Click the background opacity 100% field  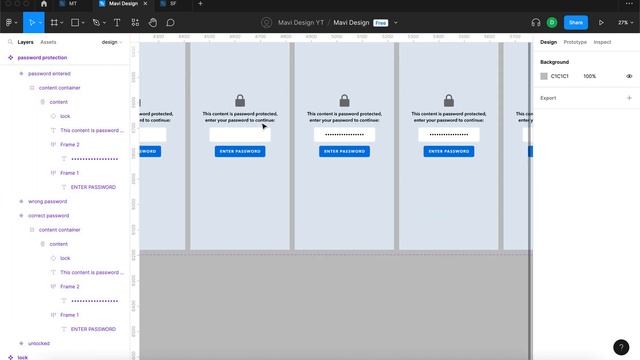pyautogui.click(x=589, y=76)
